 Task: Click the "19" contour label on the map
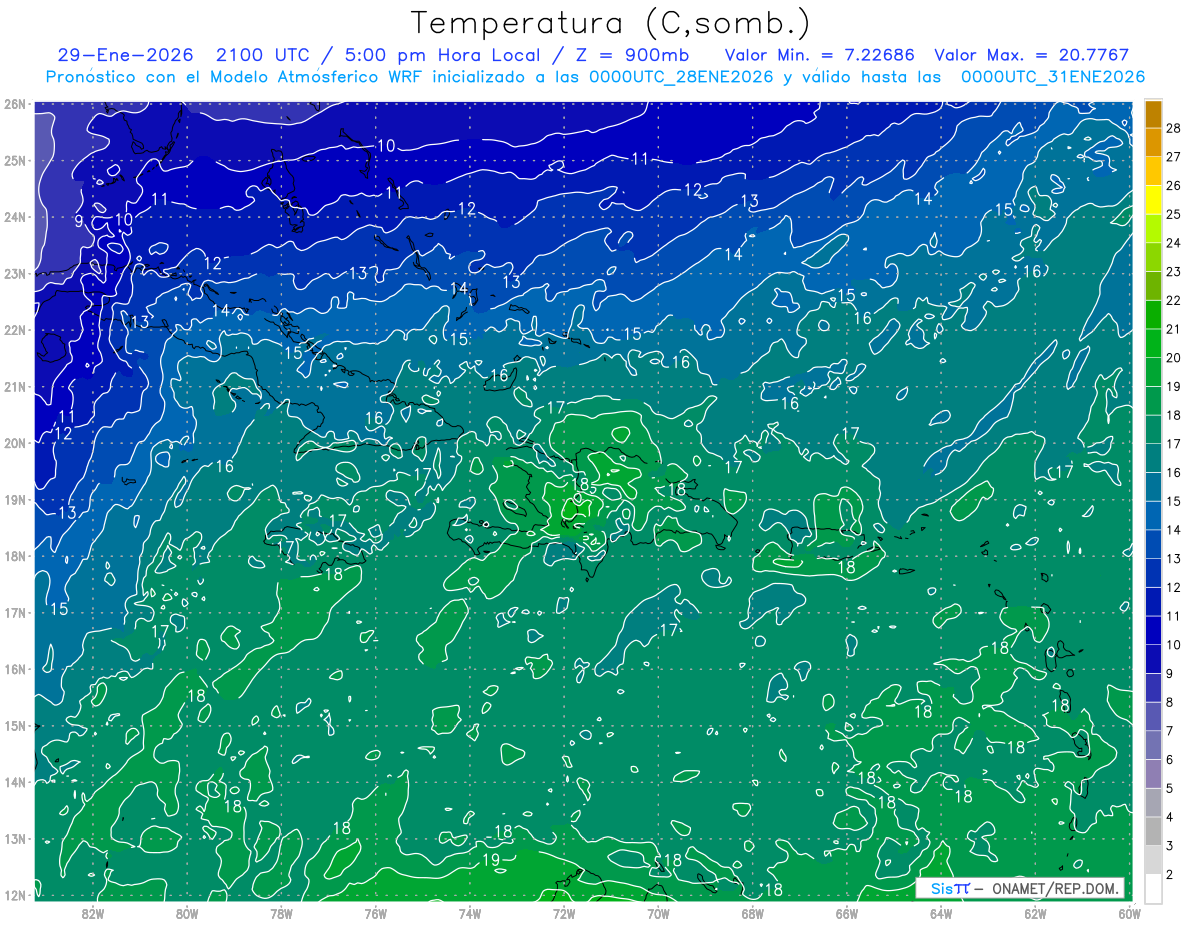[x=491, y=860]
